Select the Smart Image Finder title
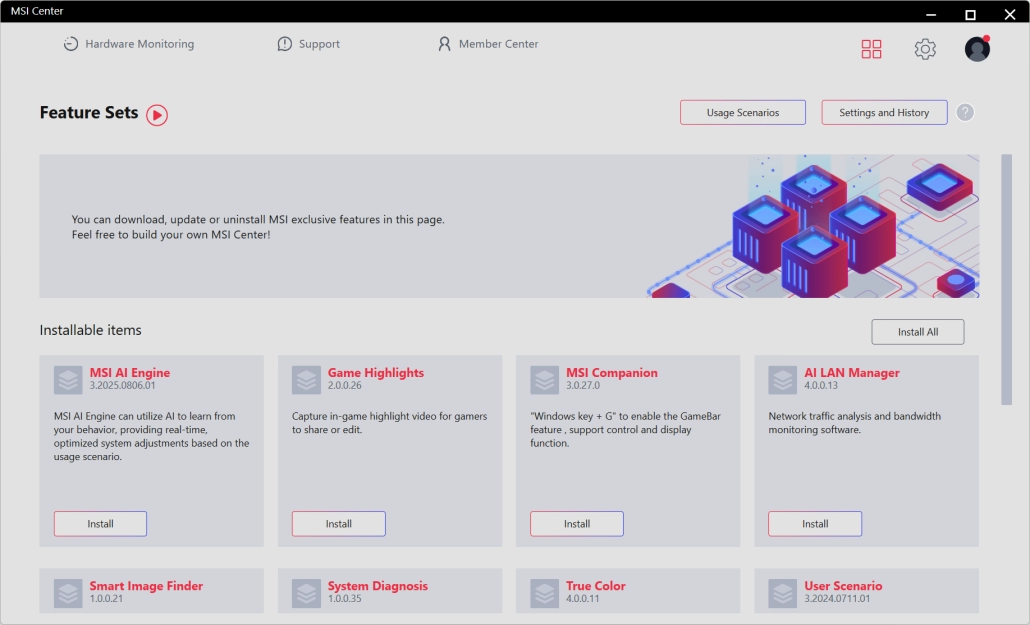1030x625 pixels. pos(146,586)
